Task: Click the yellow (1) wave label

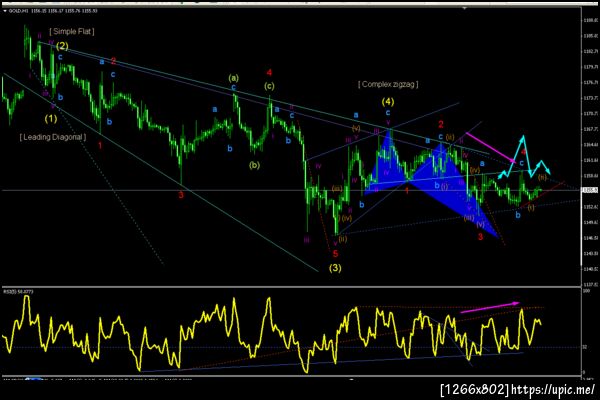Action: [51, 119]
